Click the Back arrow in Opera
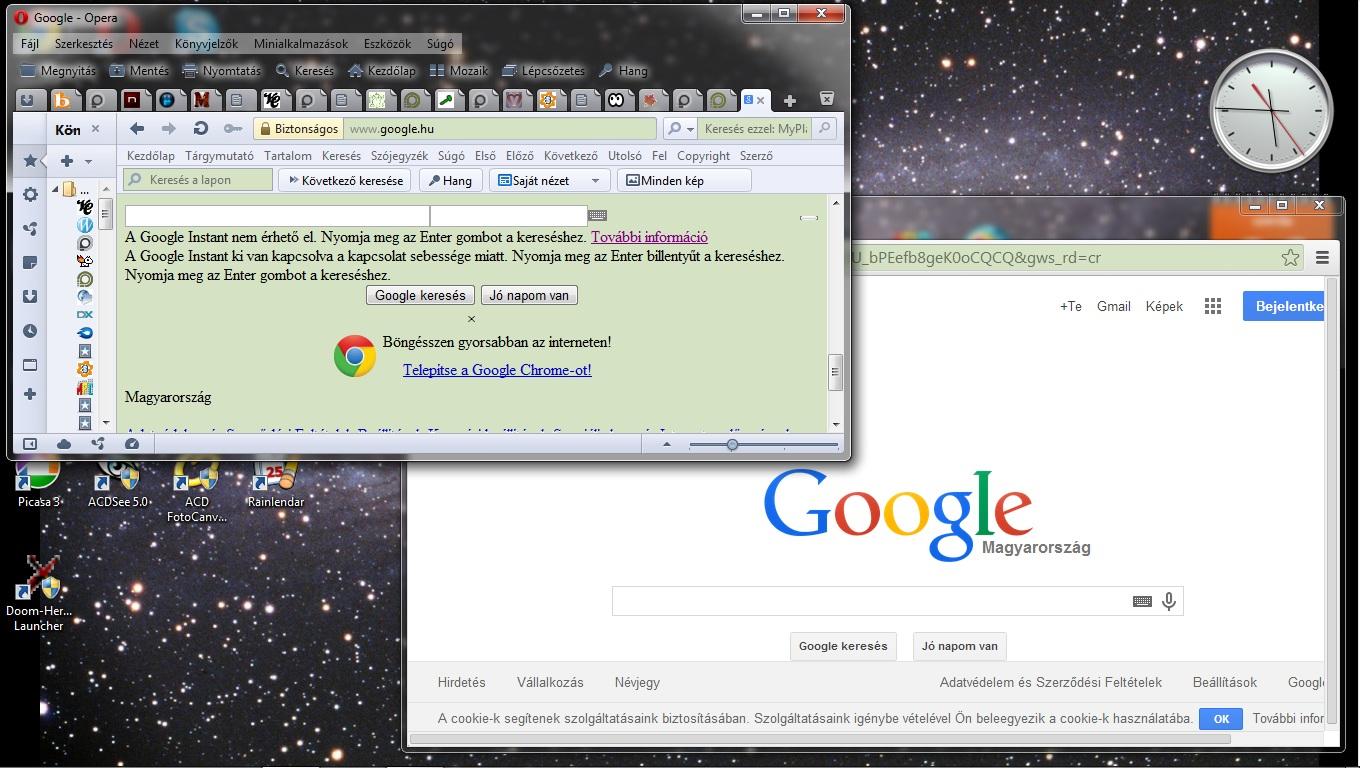Screen dimensions: 1360x768 point(137,128)
